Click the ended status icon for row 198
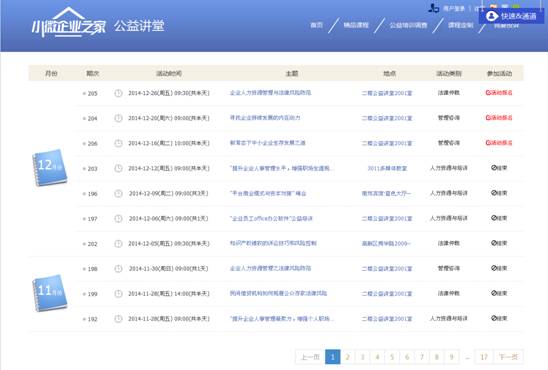The width and height of the screenshot is (548, 370). 494,268
